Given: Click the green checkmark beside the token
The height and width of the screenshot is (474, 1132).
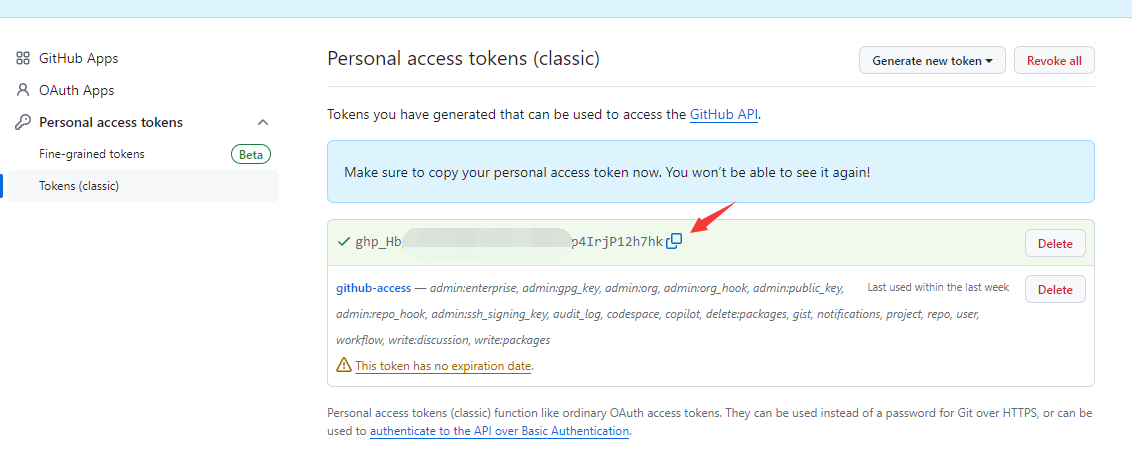Looking at the screenshot, I should coord(344,242).
